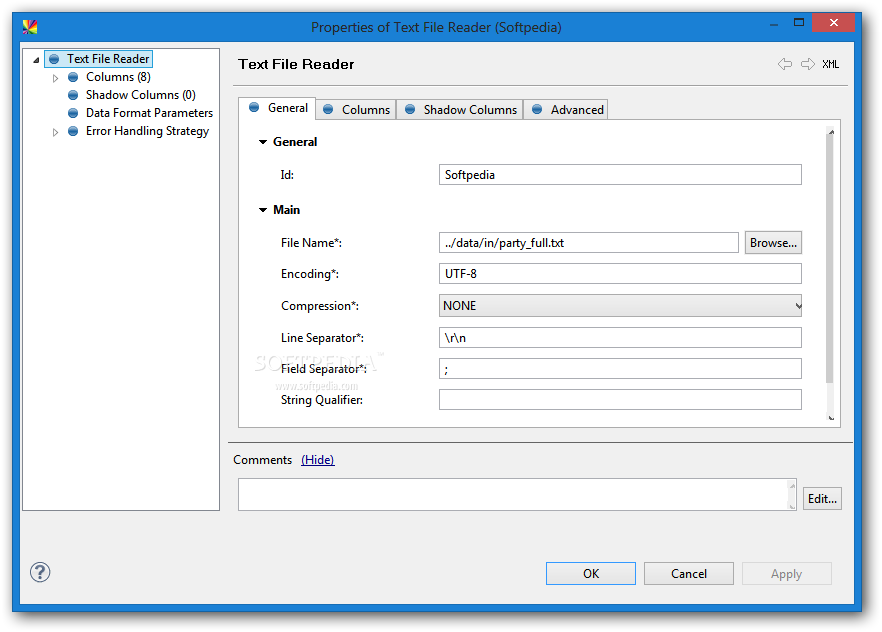The image size is (882, 632).
Task: Click the Browse... button
Action: point(773,243)
